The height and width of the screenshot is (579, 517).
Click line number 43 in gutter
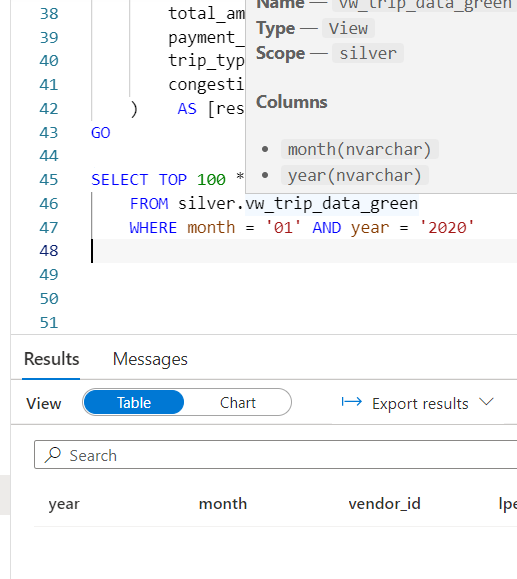49,133
